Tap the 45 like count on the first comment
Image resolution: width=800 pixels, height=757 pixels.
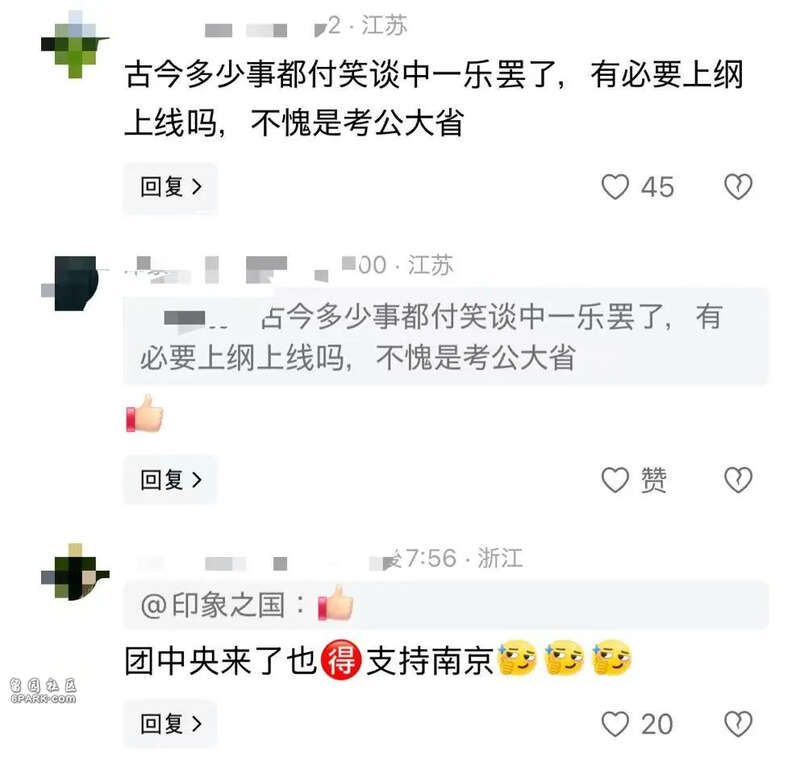click(x=658, y=187)
